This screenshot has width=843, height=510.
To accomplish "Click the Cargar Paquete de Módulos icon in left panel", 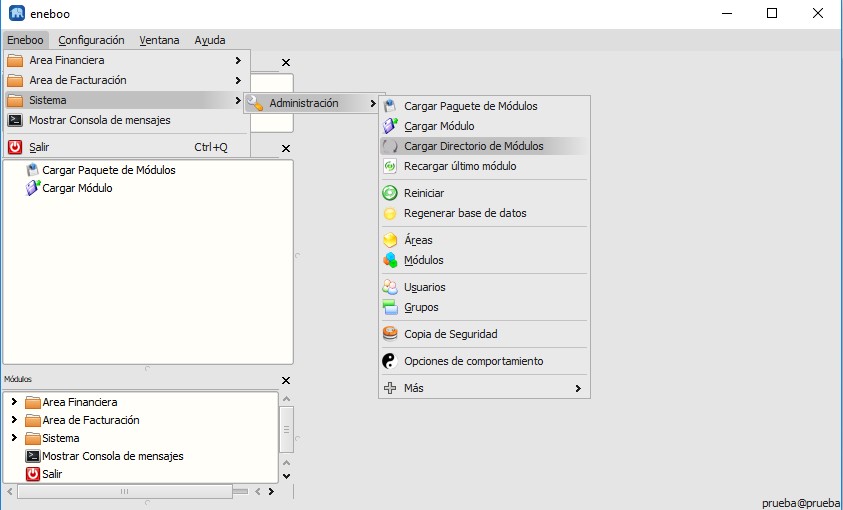I will 33,170.
